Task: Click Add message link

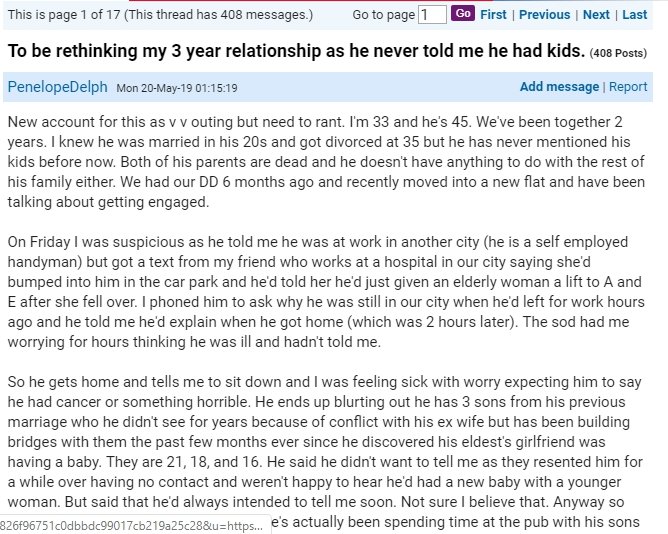Action: pos(559,87)
